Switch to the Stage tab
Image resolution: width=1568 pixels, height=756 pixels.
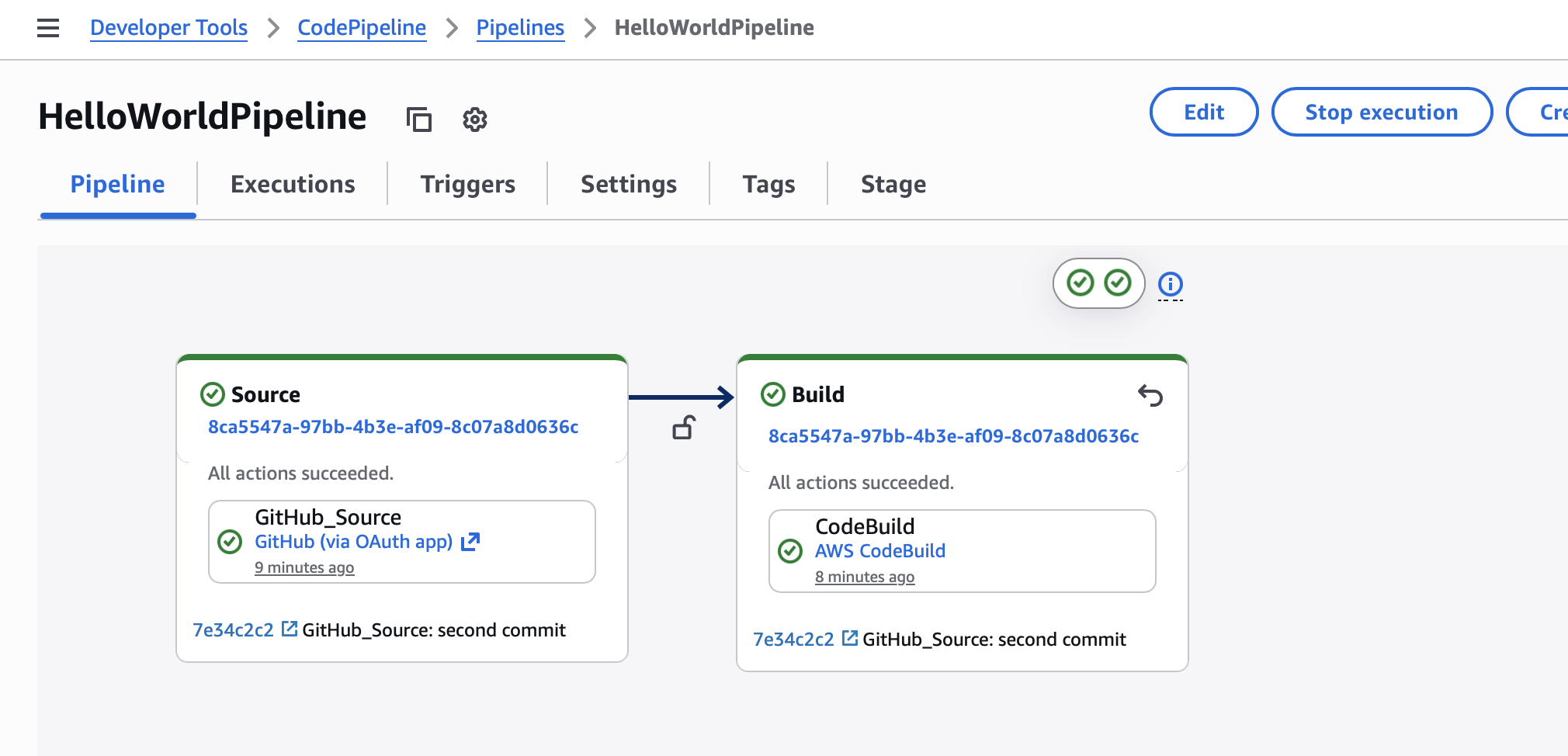click(x=893, y=185)
